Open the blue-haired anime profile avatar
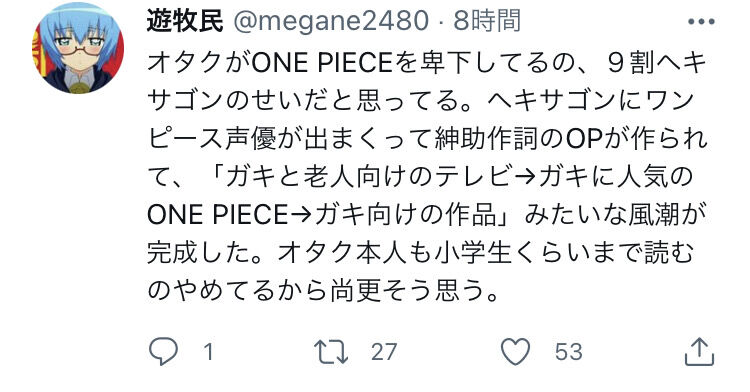Screen dimensions: 750x392 (x=78, y=48)
